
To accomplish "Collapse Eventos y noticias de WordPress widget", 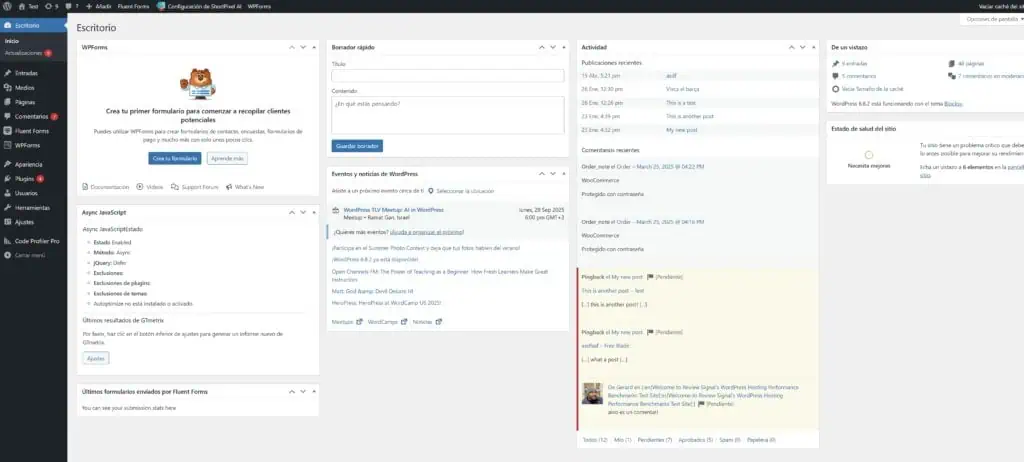I will [x=564, y=174].
